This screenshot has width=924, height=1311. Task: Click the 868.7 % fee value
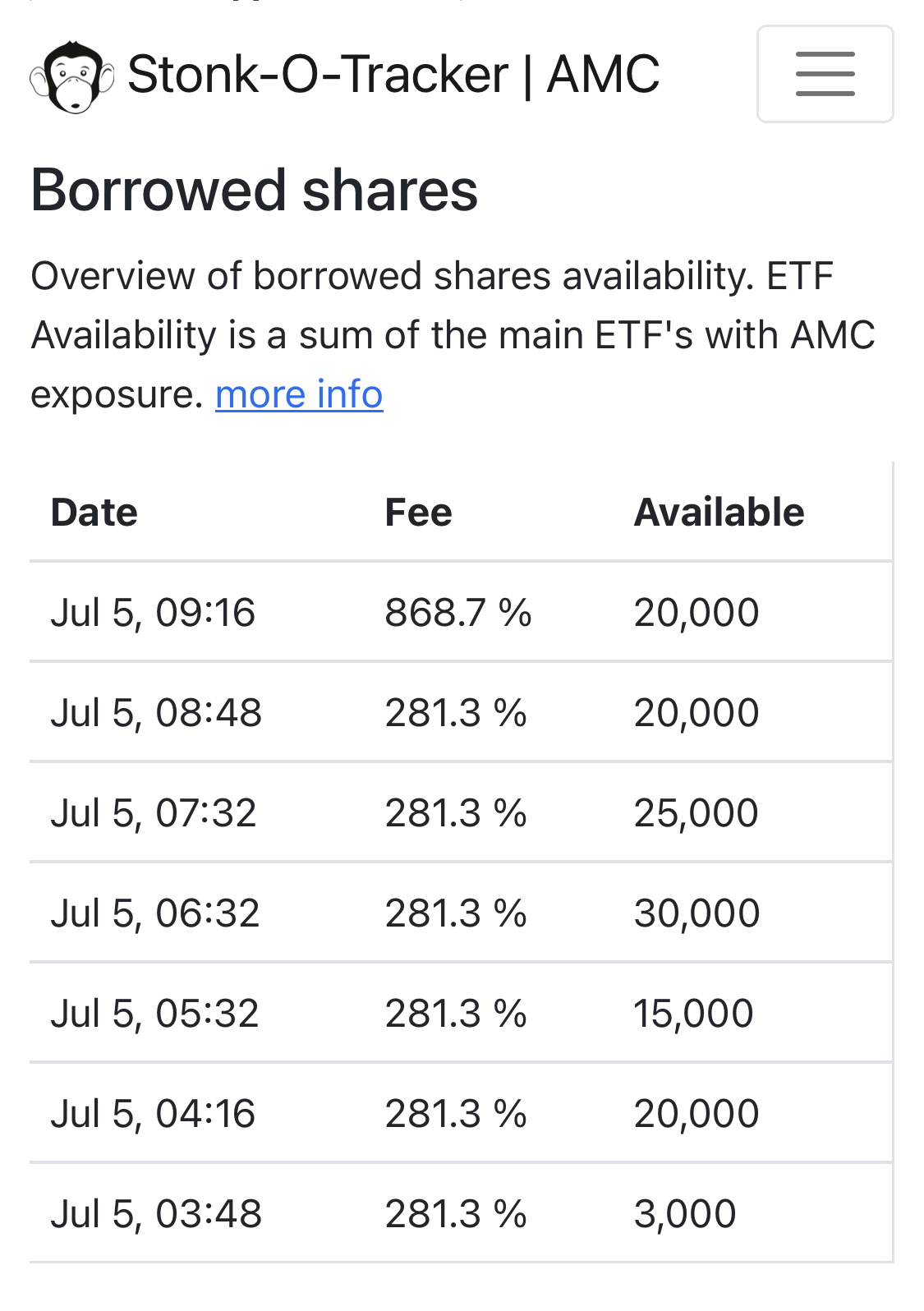tap(458, 613)
